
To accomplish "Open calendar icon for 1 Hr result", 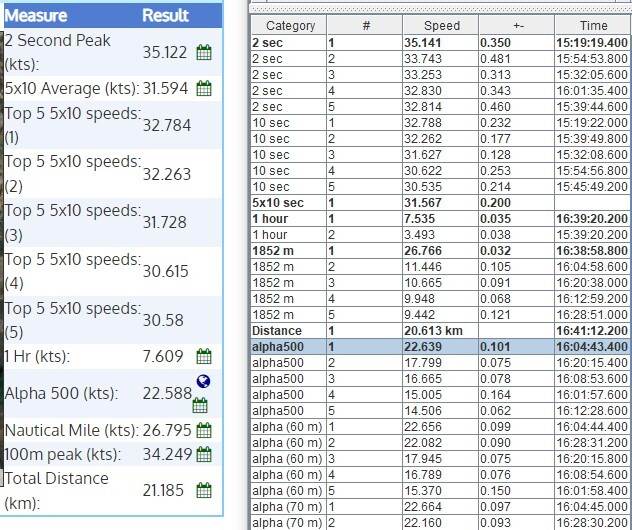I will (204, 356).
